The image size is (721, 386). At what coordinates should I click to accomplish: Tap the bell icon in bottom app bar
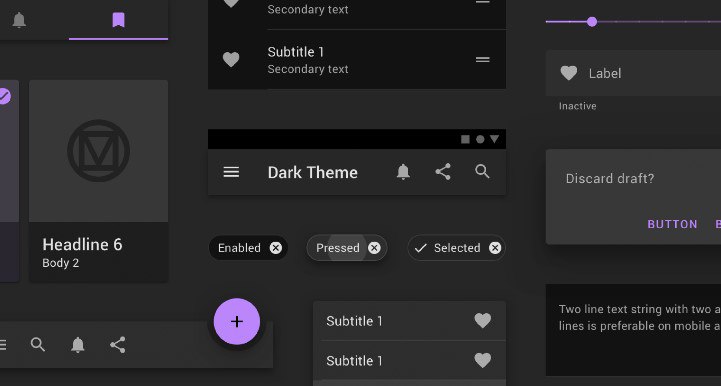78,344
